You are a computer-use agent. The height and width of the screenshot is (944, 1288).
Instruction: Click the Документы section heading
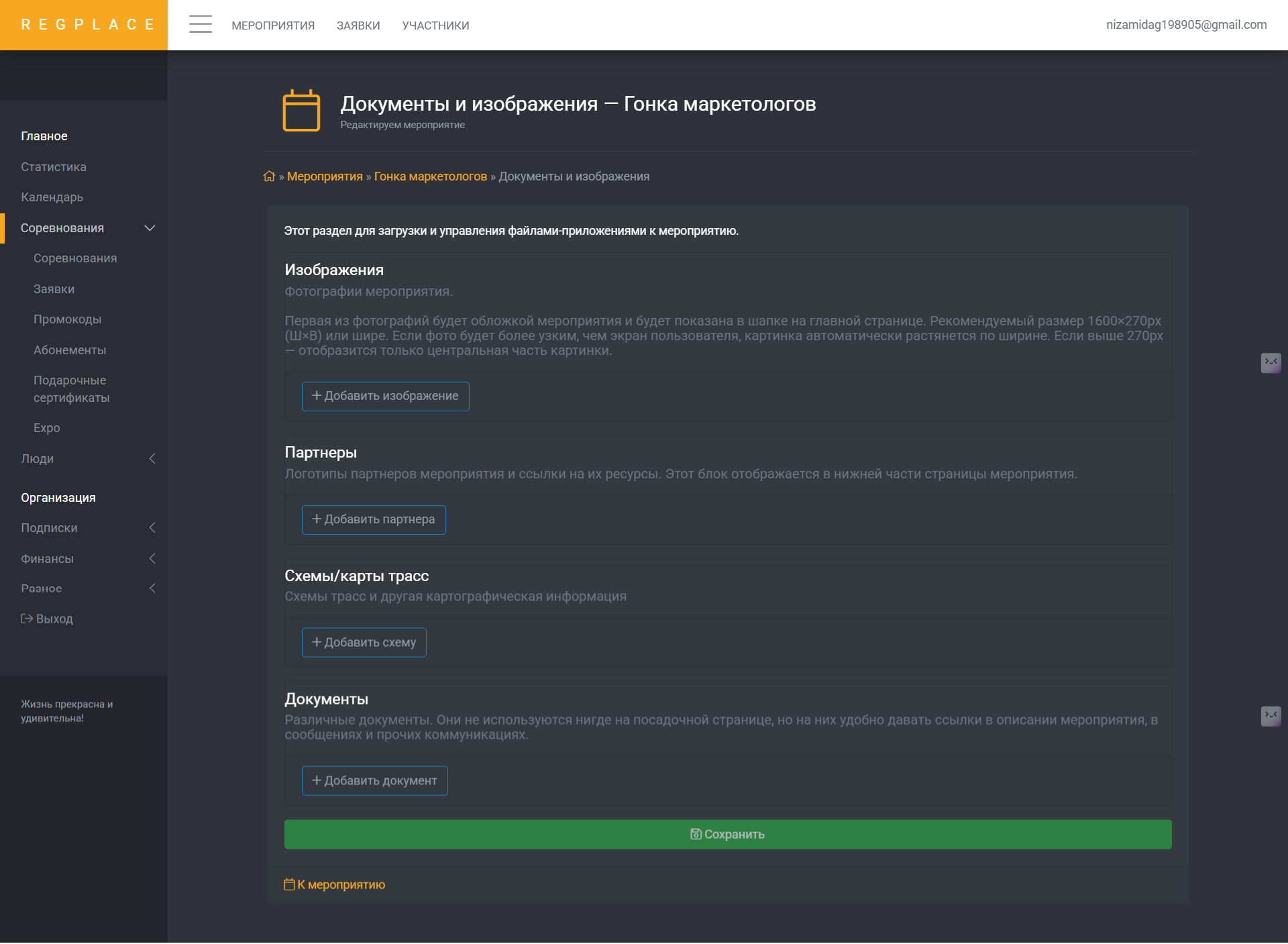[x=326, y=699]
